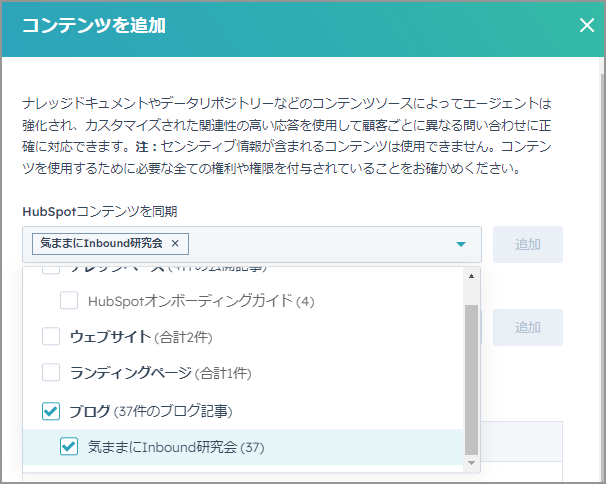Click the ブログ option label
This screenshot has height=484, width=606.
pos(151,411)
